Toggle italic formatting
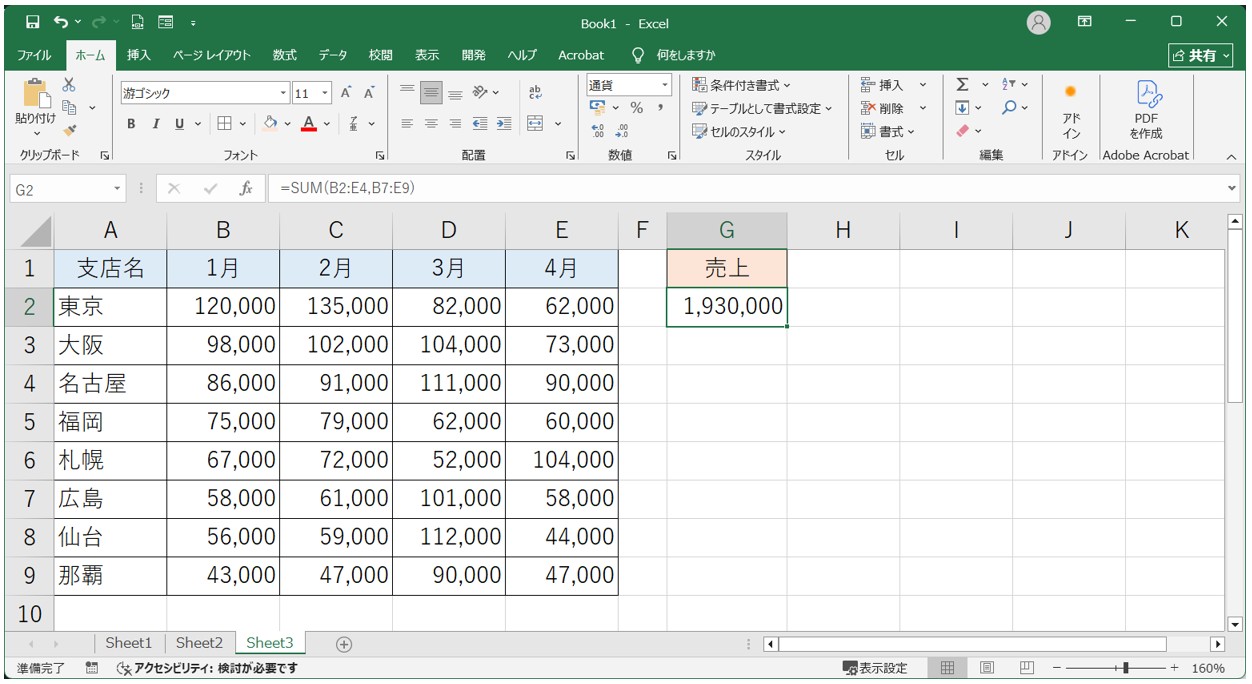Image resolution: width=1252 pixels, height=684 pixels. pyautogui.click(x=155, y=124)
